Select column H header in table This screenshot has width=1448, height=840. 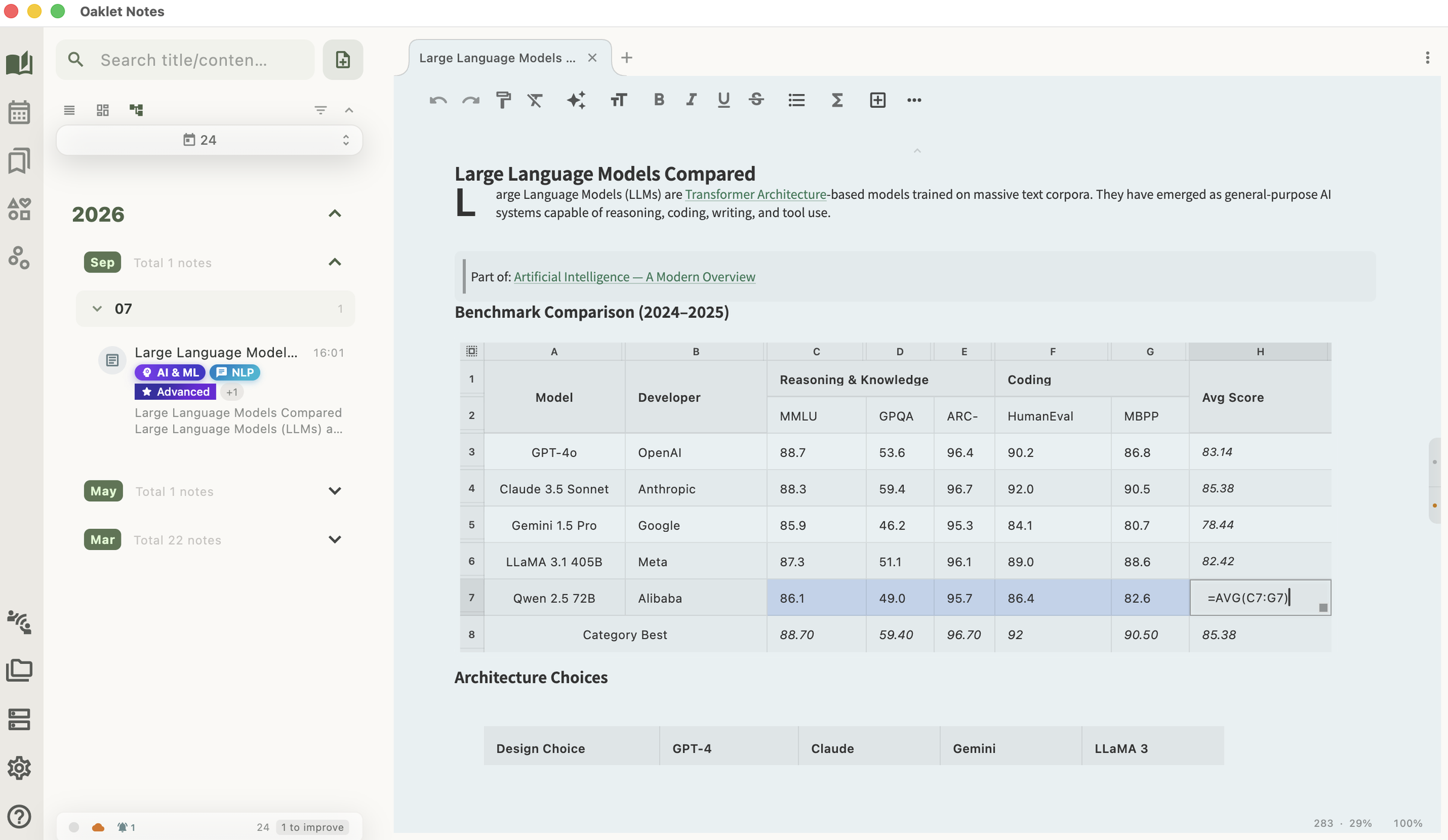[x=1260, y=351]
